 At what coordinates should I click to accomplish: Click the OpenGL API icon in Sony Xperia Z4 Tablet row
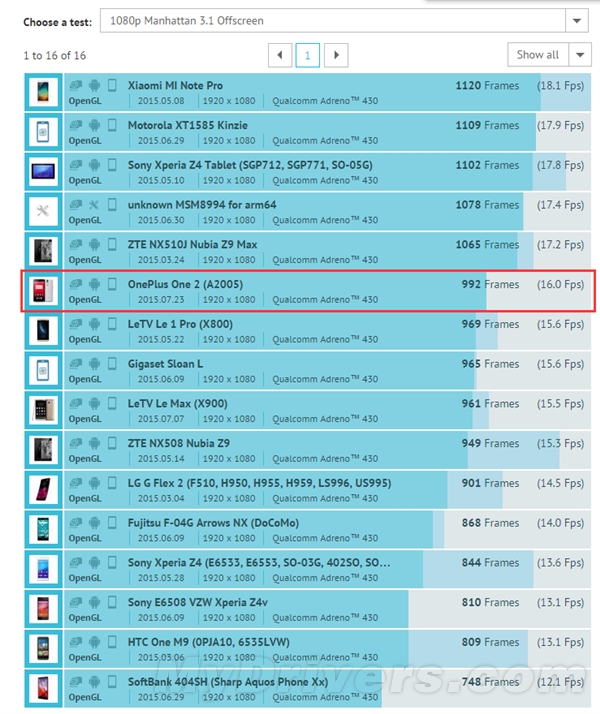pos(77,165)
